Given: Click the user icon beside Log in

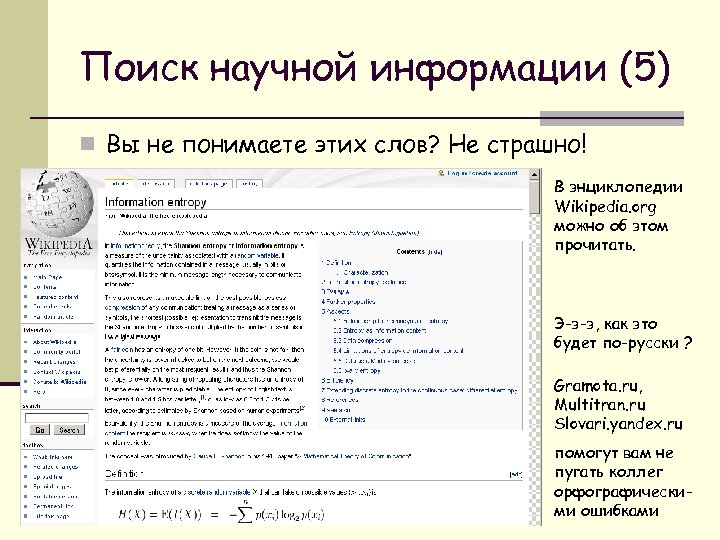Looking at the screenshot, I should tap(441, 173).
